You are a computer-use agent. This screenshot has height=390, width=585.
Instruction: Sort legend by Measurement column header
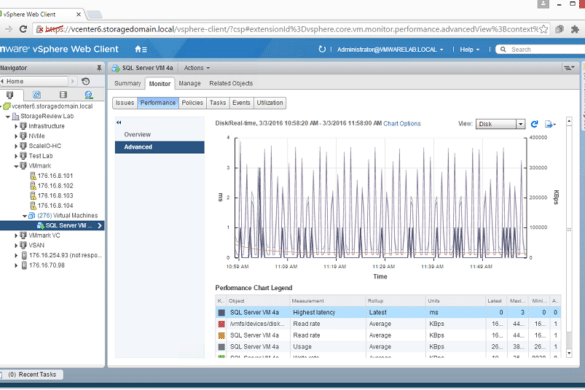[328, 301]
